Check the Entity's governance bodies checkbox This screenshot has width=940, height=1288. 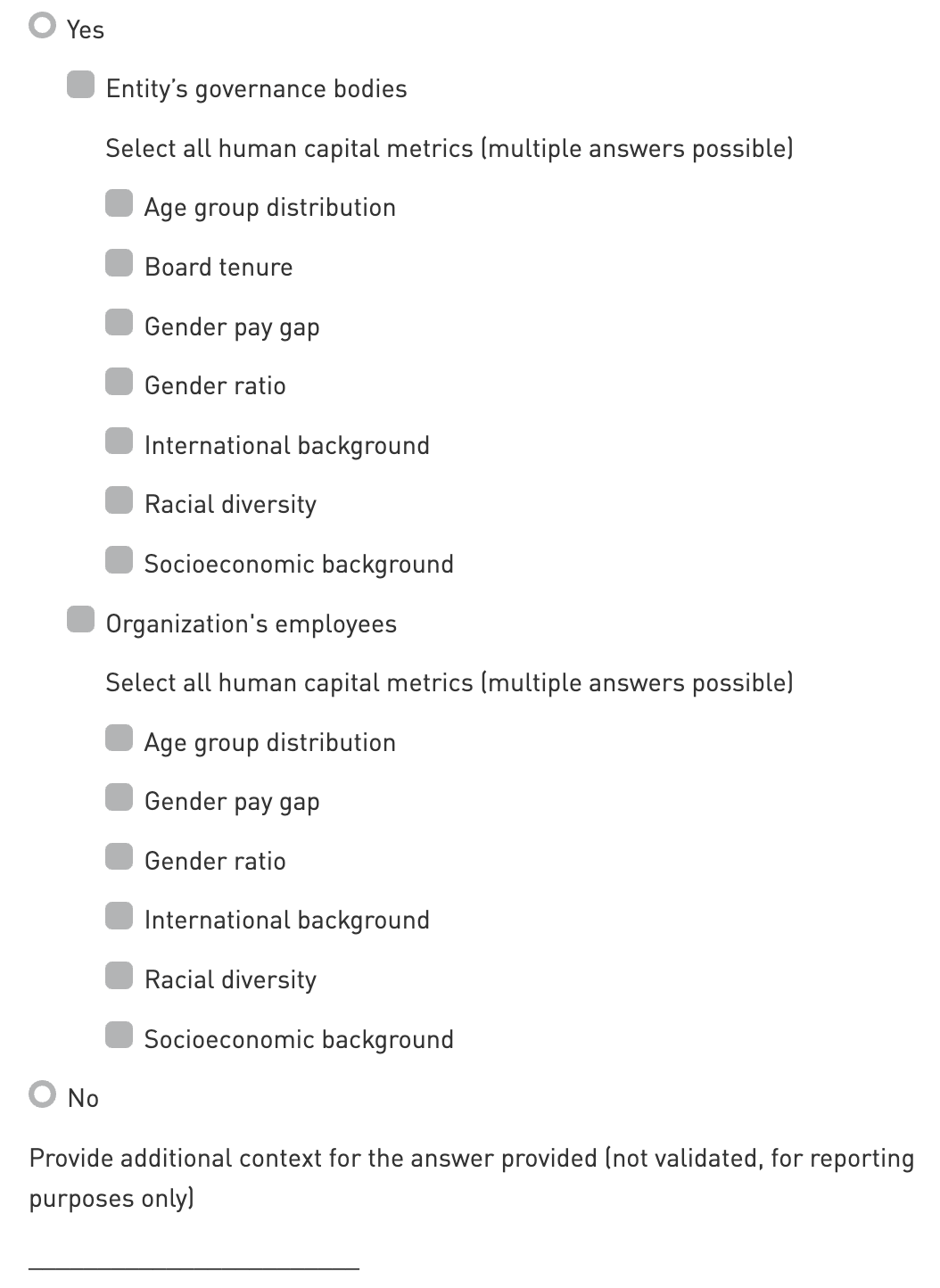pyautogui.click(x=80, y=85)
